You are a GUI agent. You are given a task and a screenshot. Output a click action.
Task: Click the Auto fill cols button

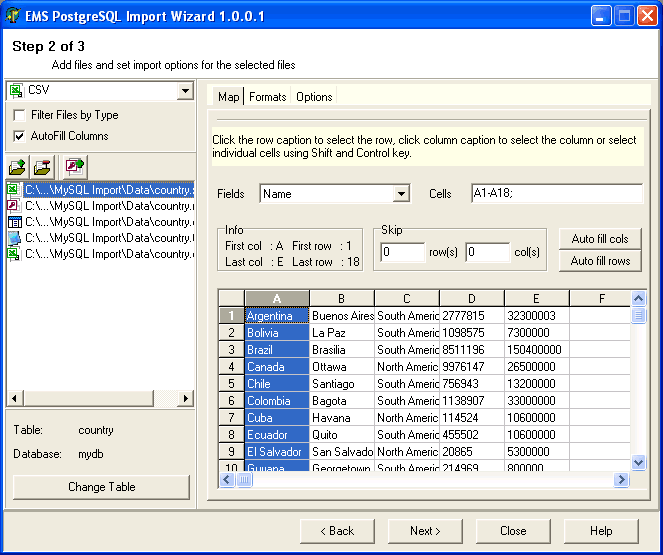600,239
